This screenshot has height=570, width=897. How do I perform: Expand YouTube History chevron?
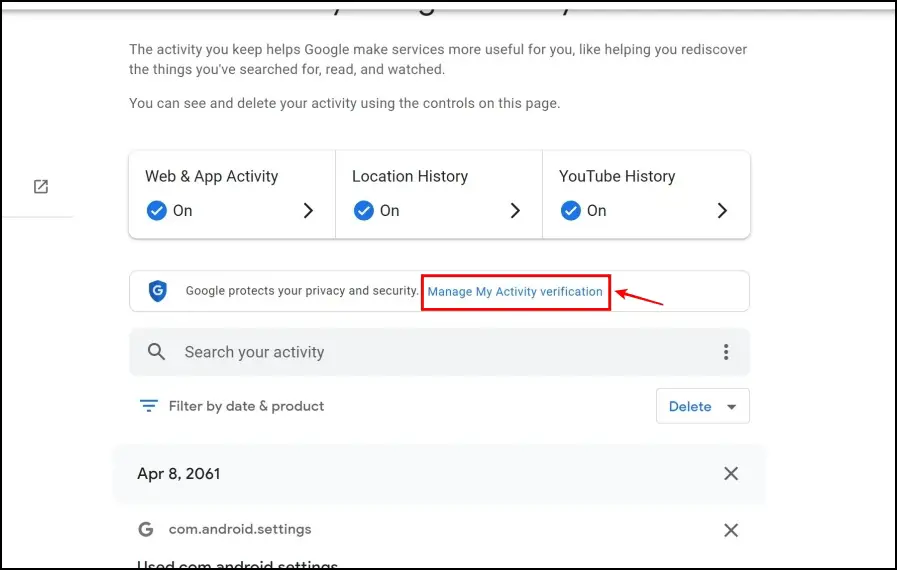tap(723, 211)
